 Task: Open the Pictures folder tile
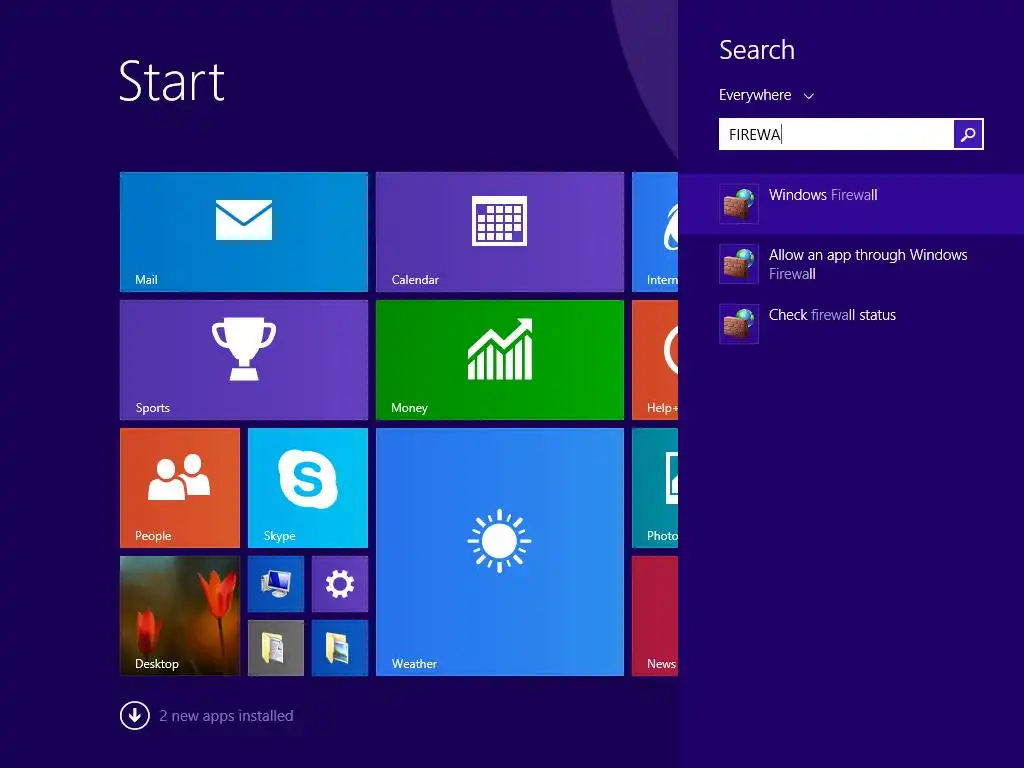(x=340, y=648)
